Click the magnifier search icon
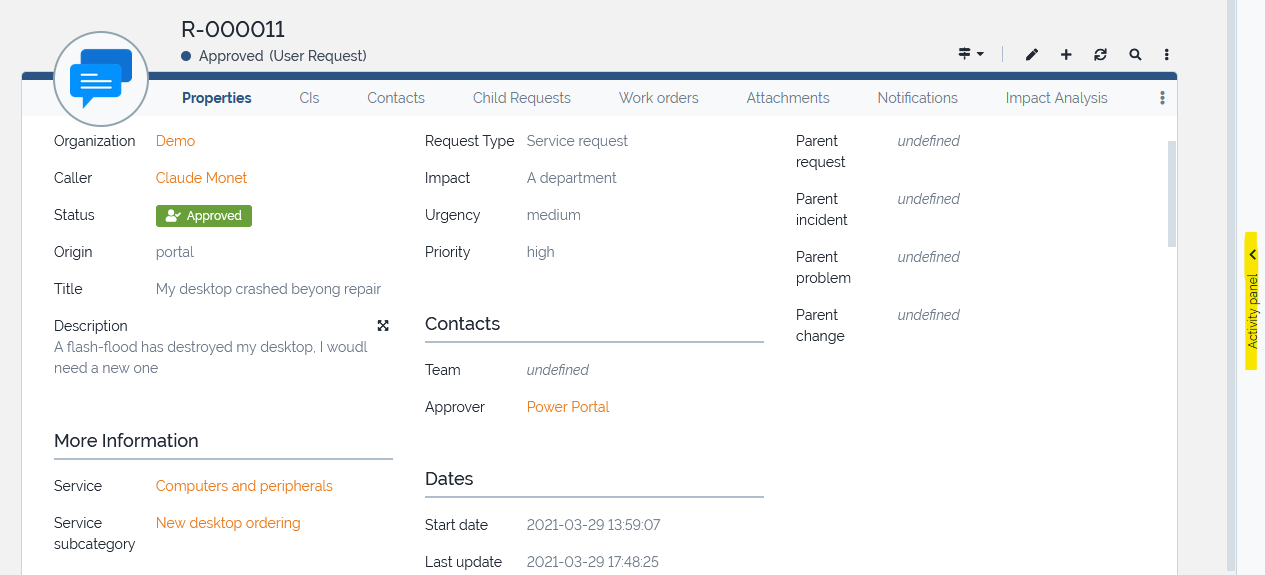This screenshot has height=575, width=1265. tap(1135, 55)
